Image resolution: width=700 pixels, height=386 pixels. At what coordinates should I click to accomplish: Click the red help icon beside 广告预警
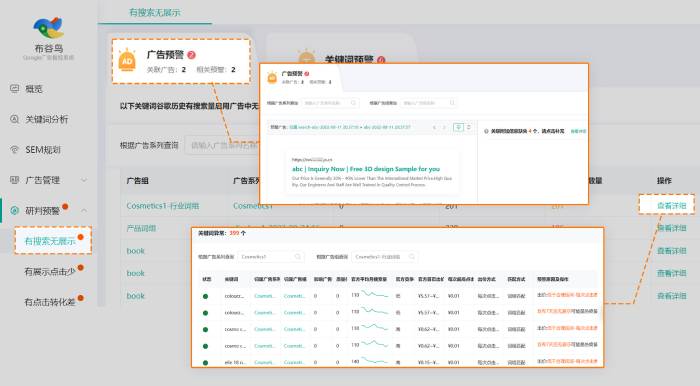[192, 55]
